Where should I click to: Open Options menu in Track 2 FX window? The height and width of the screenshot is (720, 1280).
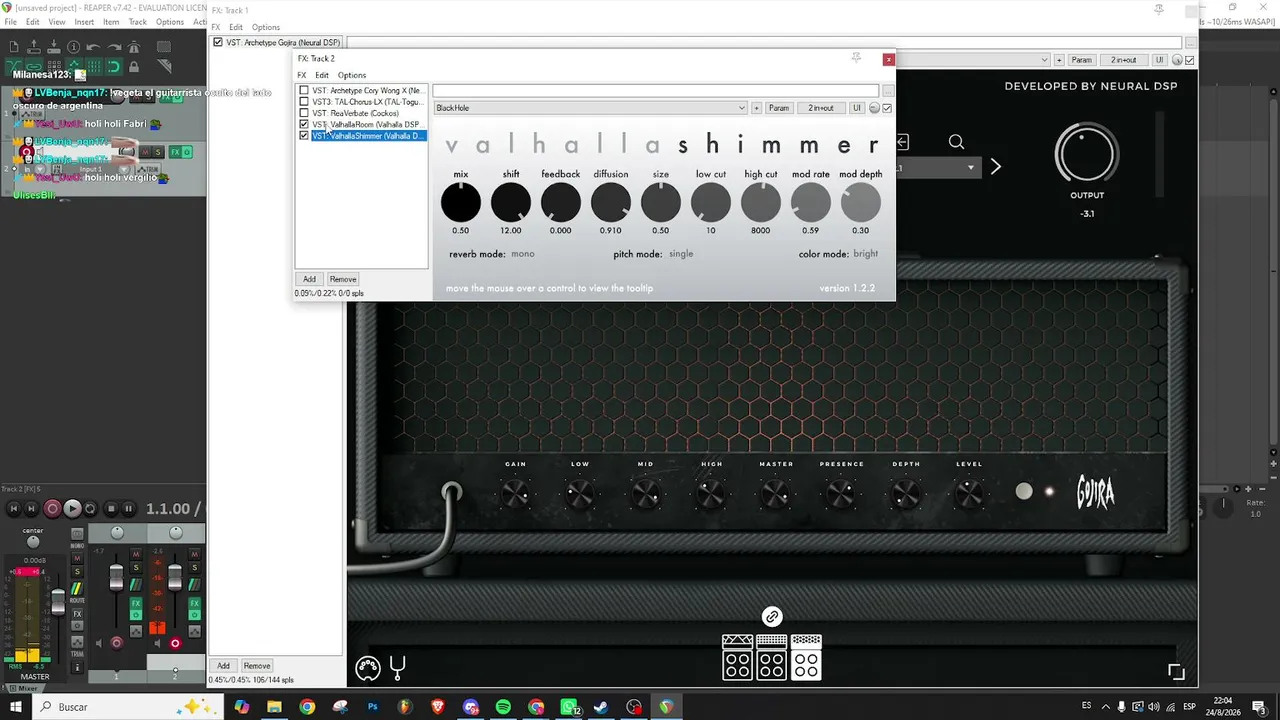coord(352,75)
